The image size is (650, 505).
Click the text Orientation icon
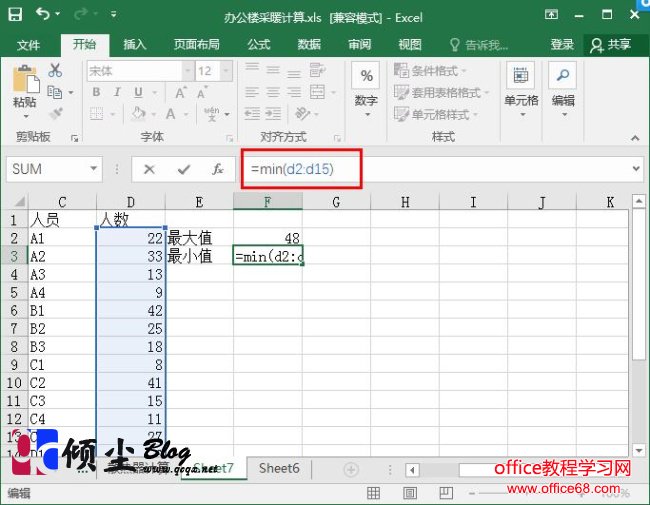pos(303,113)
